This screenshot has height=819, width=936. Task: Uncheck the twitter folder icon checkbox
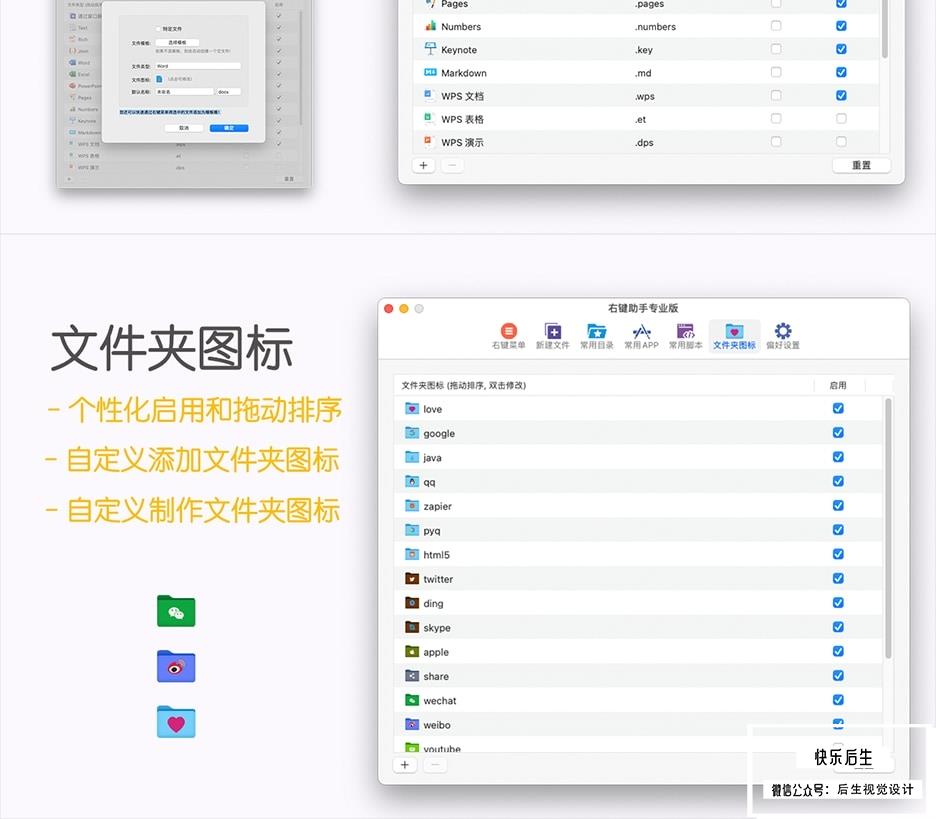838,578
